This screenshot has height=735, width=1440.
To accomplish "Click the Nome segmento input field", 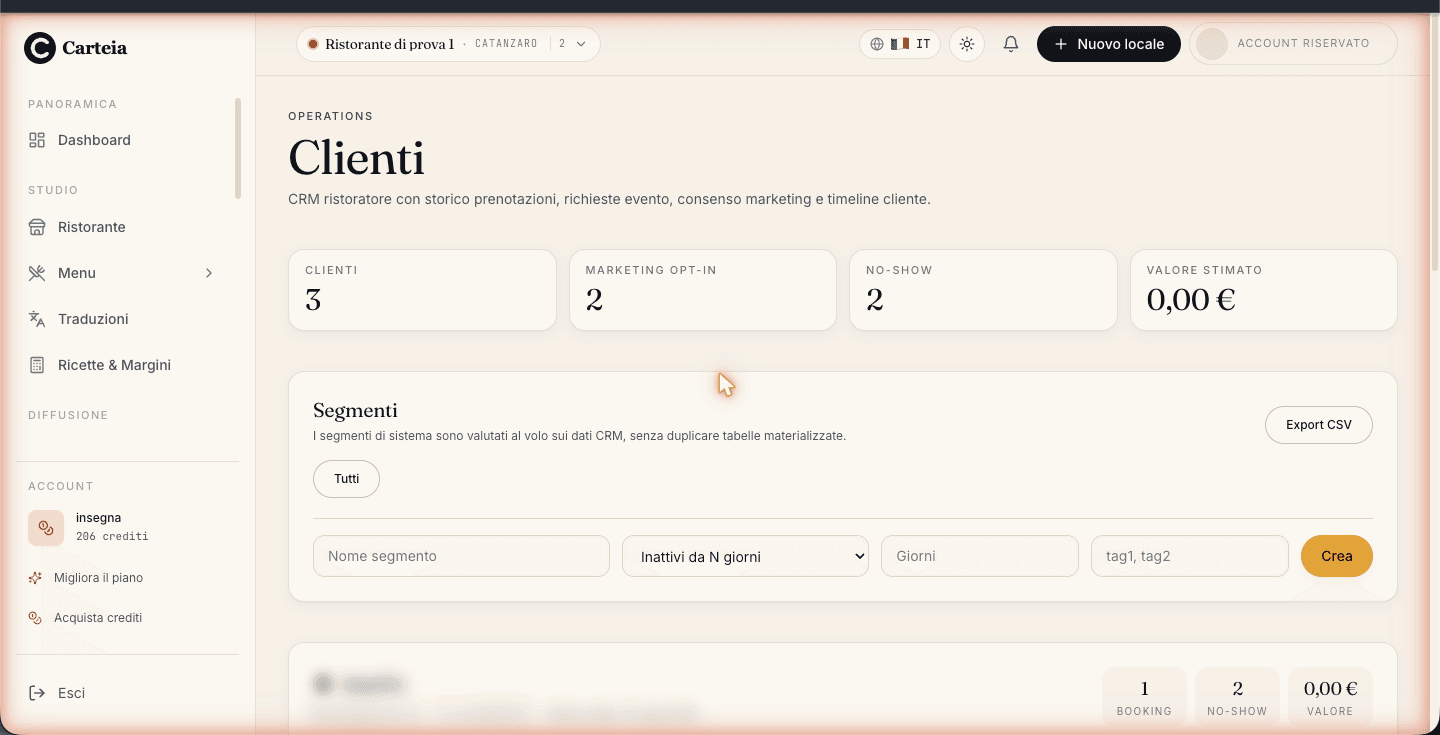I will [x=461, y=556].
